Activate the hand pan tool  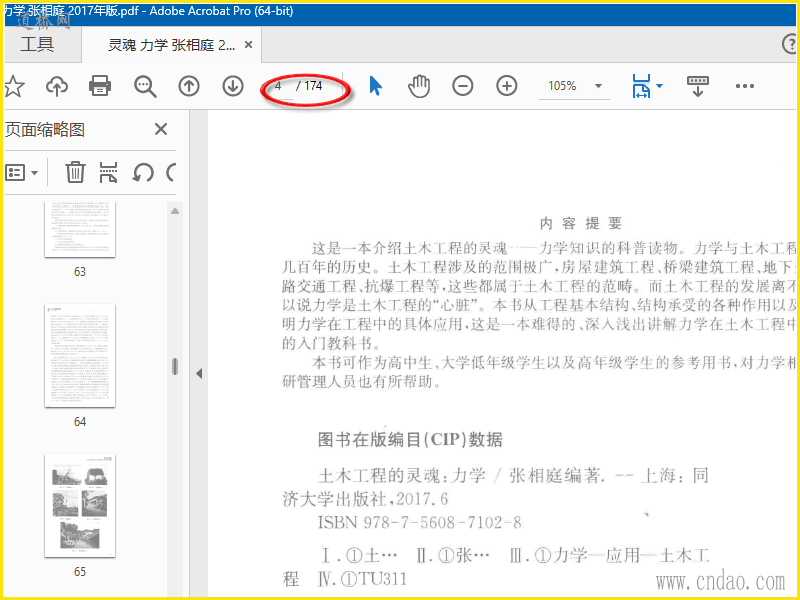pos(419,86)
